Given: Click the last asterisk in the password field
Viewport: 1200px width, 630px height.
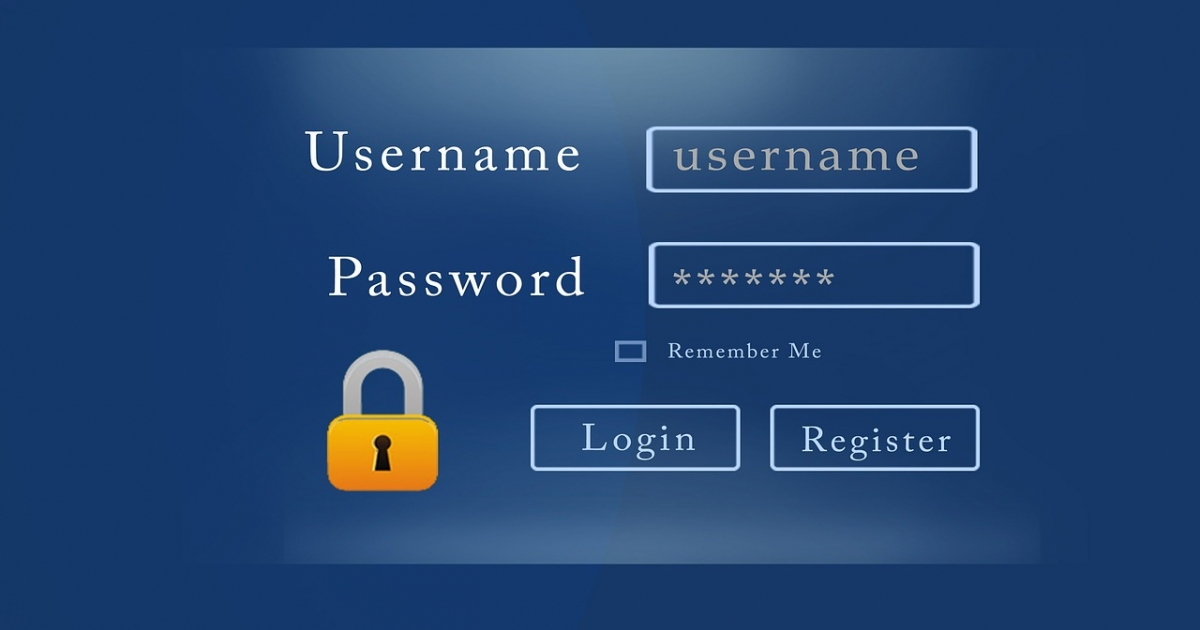Looking at the screenshot, I should (825, 278).
